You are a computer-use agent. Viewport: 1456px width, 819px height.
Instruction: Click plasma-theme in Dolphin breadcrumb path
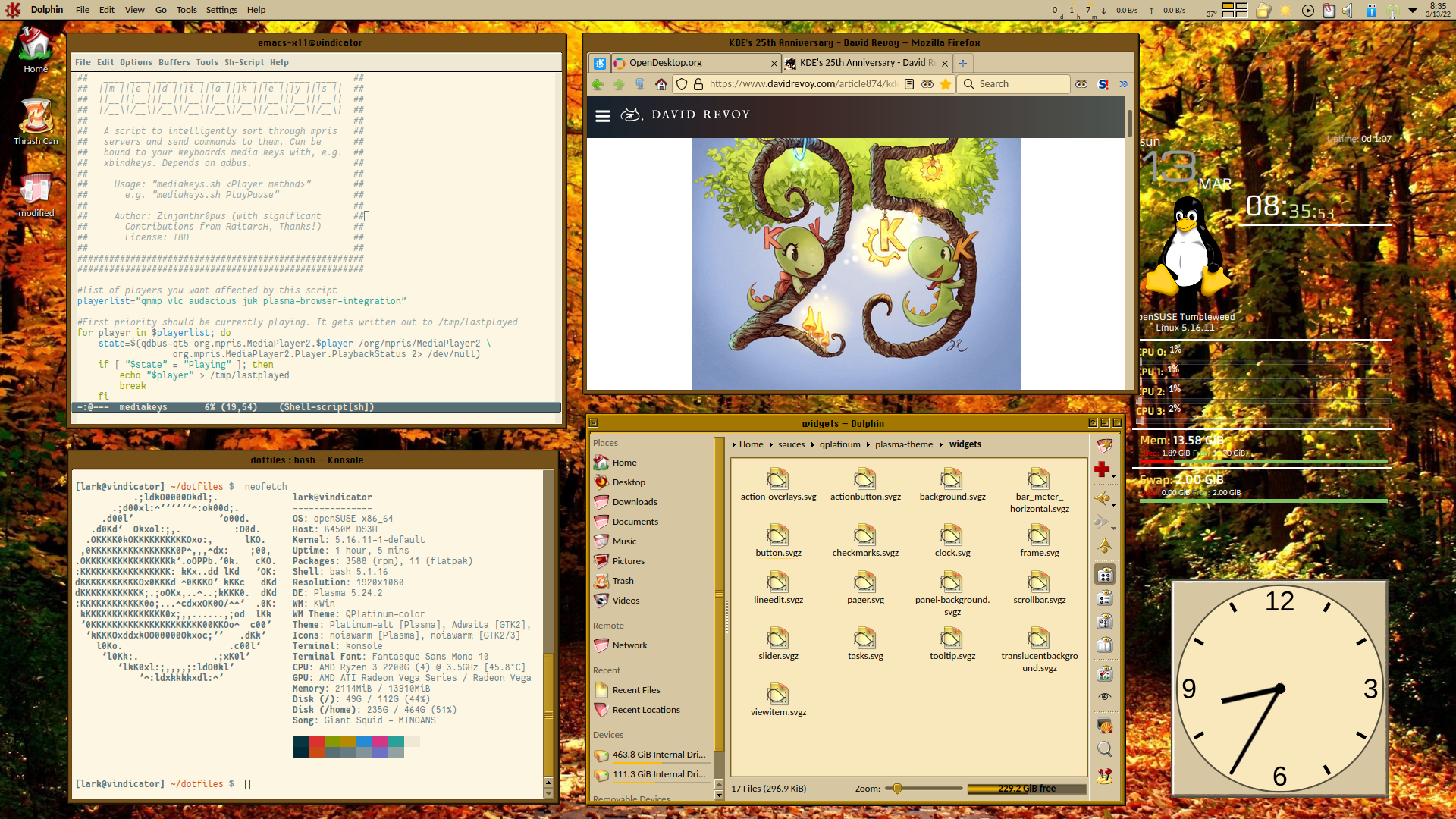(904, 444)
